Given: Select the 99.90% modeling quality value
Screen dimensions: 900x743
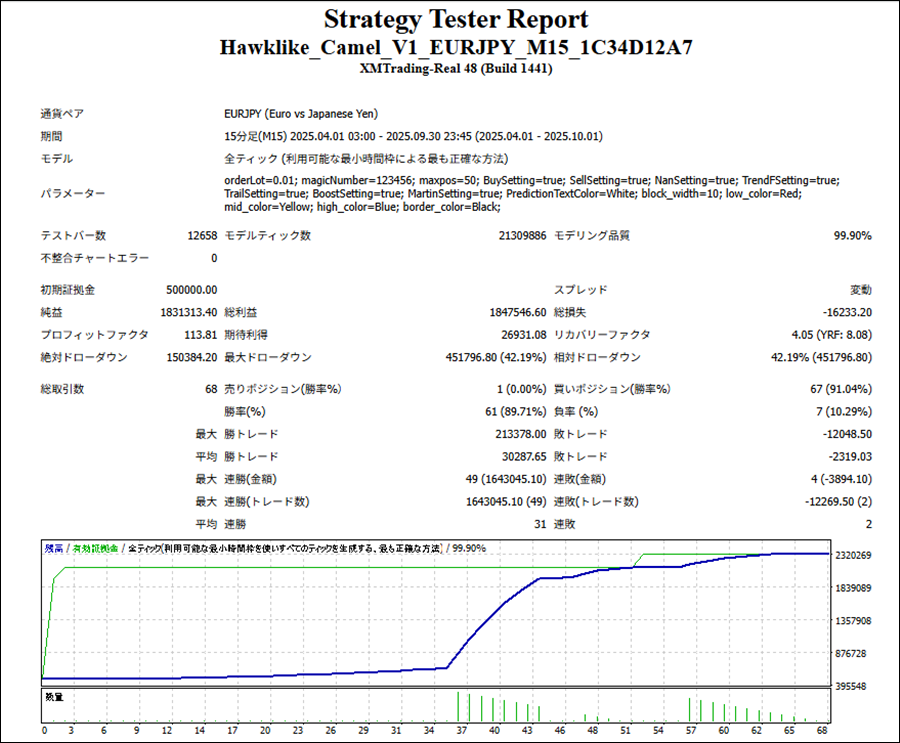Looking at the screenshot, I should [852, 236].
